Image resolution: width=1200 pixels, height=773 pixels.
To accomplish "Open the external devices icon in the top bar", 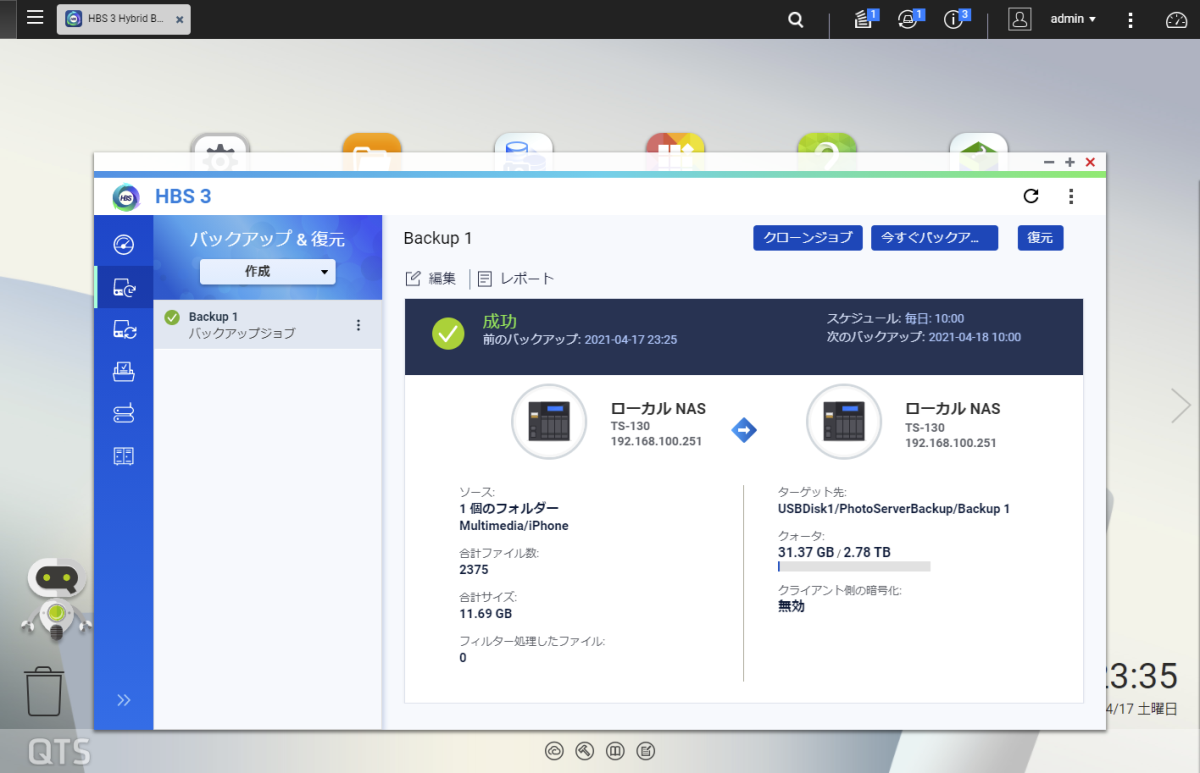I will coord(909,19).
